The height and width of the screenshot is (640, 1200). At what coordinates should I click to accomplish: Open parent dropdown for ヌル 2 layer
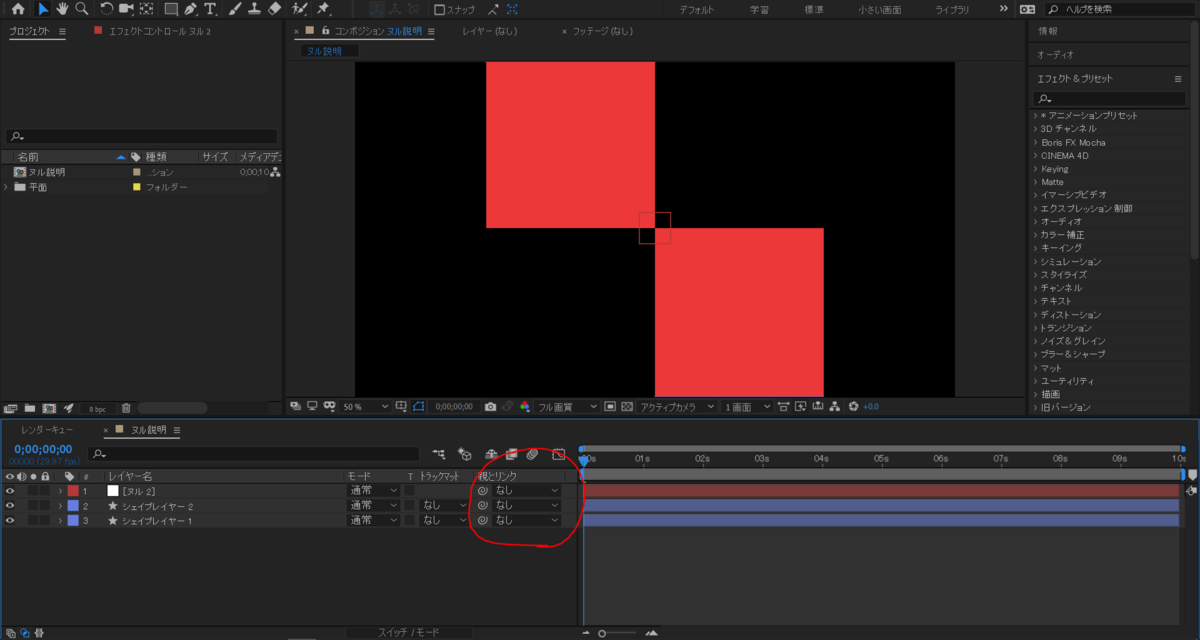(x=526, y=491)
